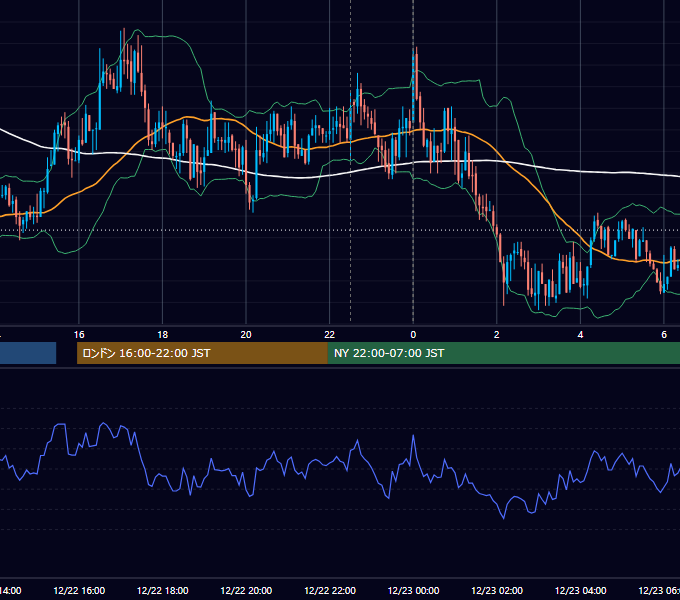Select the 20 hour label on price chart axis
This screenshot has width=680, height=600.
246,335
